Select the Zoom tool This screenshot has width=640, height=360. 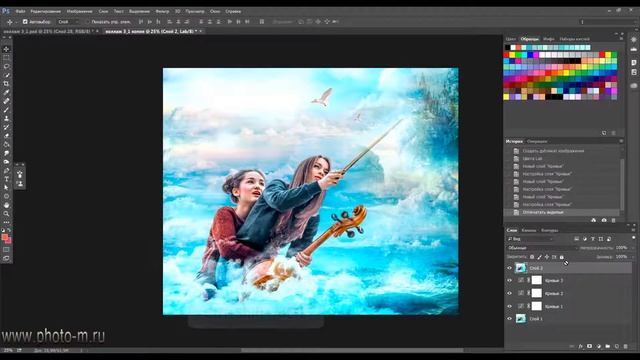pyautogui.click(x=6, y=213)
